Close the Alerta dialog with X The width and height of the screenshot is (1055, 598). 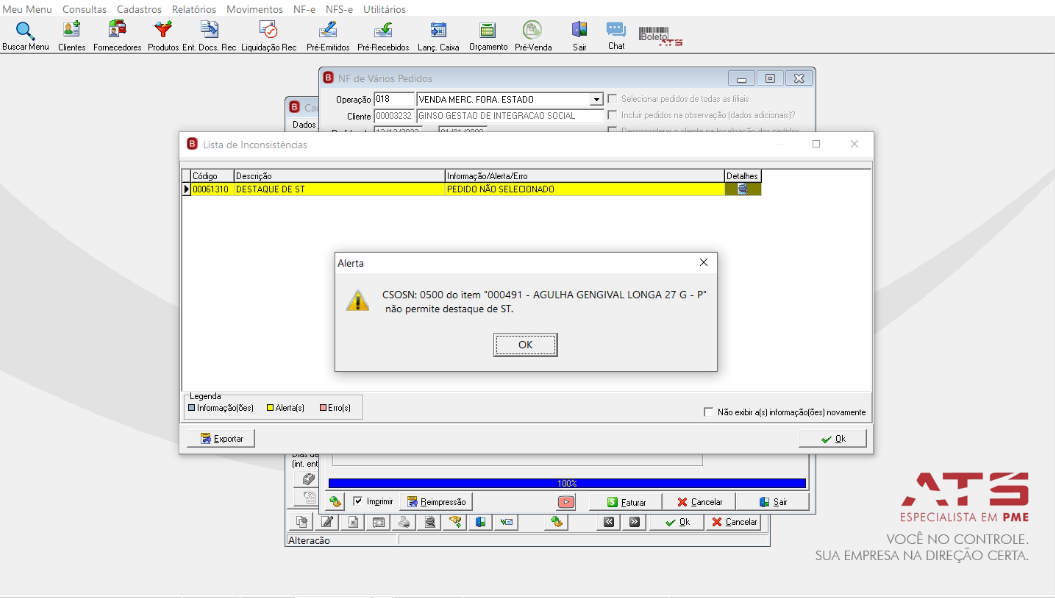coord(703,262)
